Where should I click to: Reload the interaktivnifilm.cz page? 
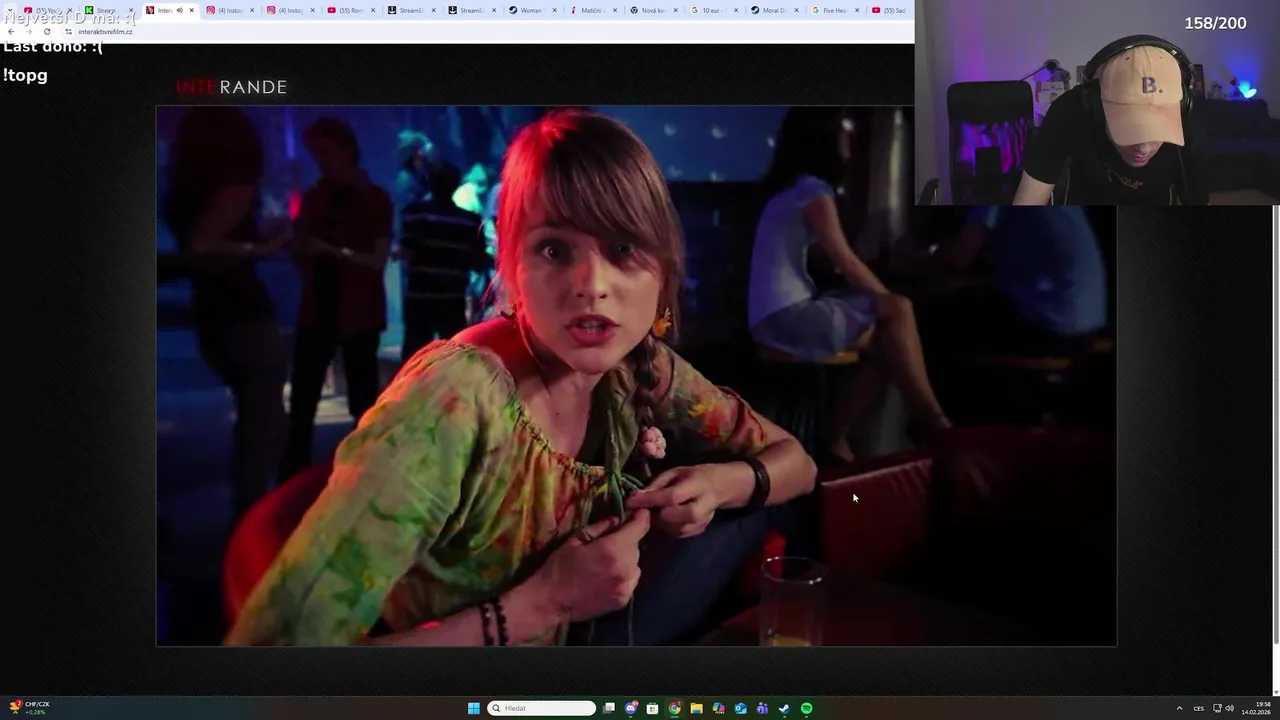47,32
